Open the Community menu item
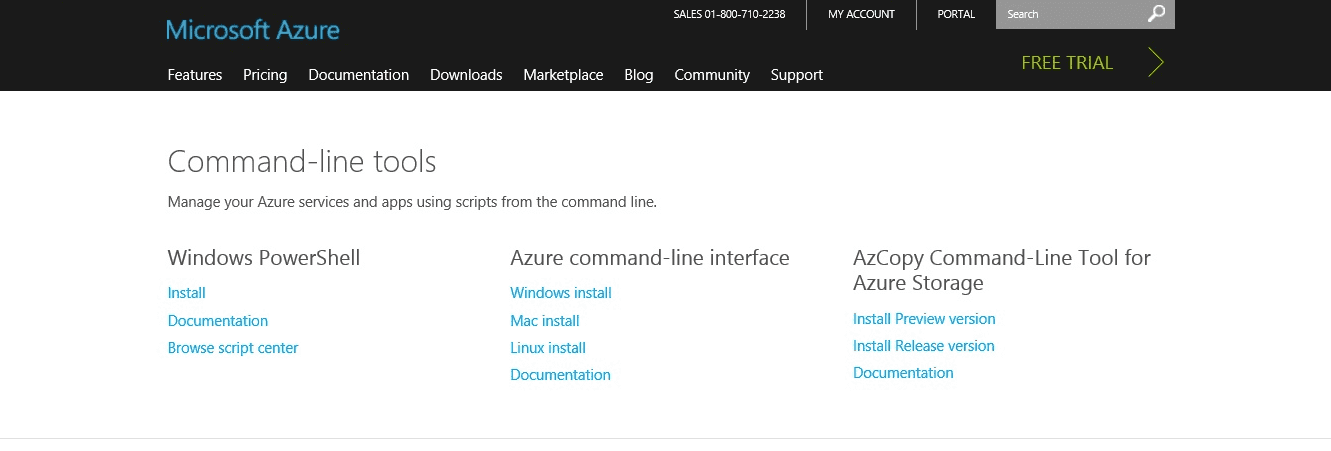The image size is (1331, 451). [x=712, y=75]
